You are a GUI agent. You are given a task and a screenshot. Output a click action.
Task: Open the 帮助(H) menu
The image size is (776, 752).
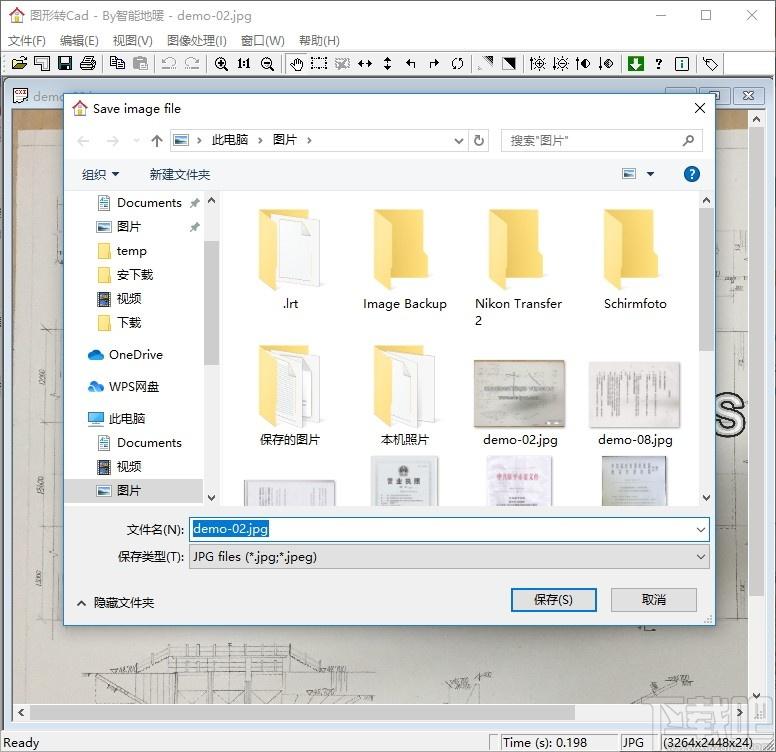(x=319, y=41)
